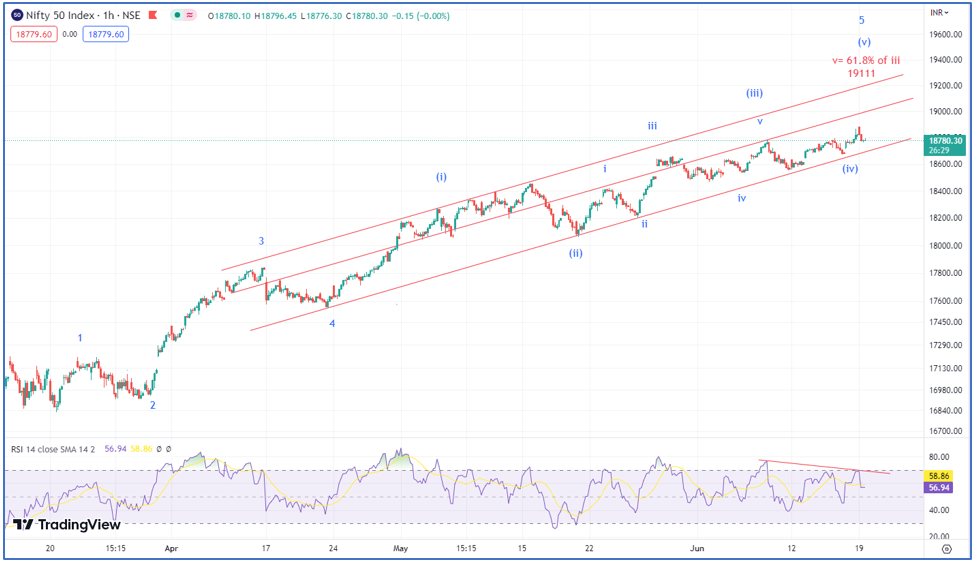Click the green market status dot
This screenshot has width=976, height=564.
point(177,15)
